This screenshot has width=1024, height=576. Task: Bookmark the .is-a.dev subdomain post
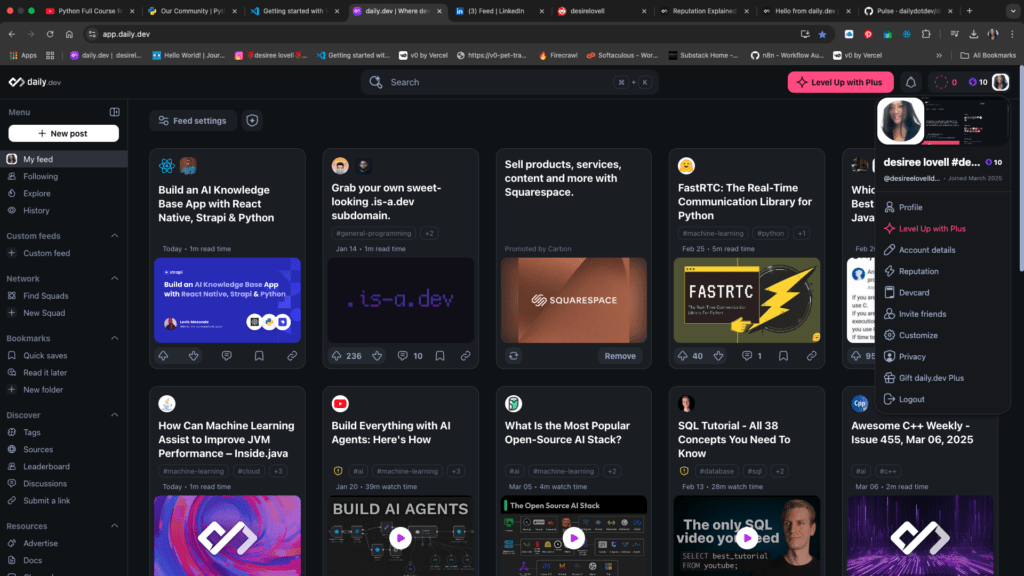[440, 356]
